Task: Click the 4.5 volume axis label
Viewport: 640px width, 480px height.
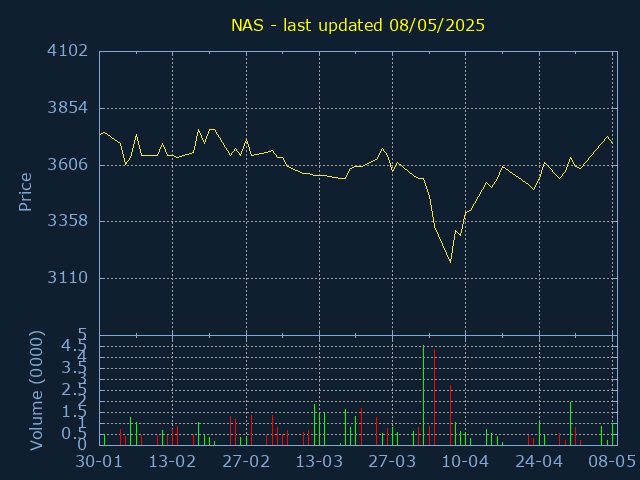Action: click(74, 346)
